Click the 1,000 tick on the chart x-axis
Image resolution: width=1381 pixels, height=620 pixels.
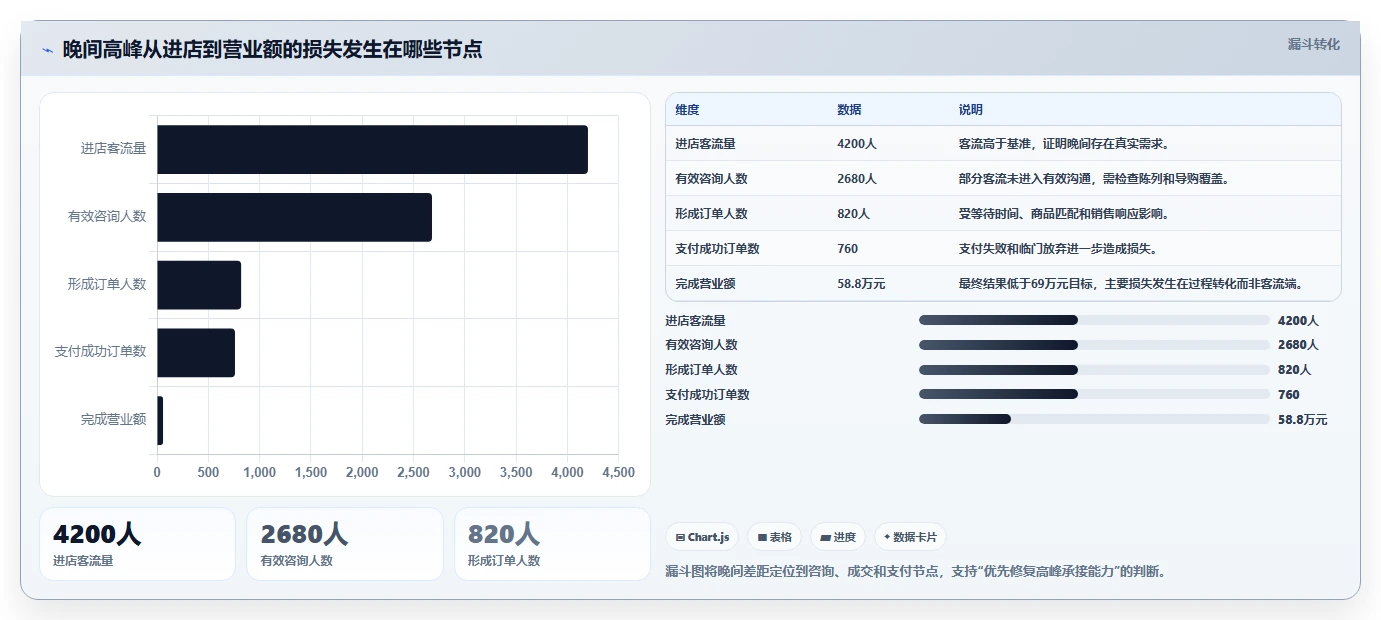(259, 472)
